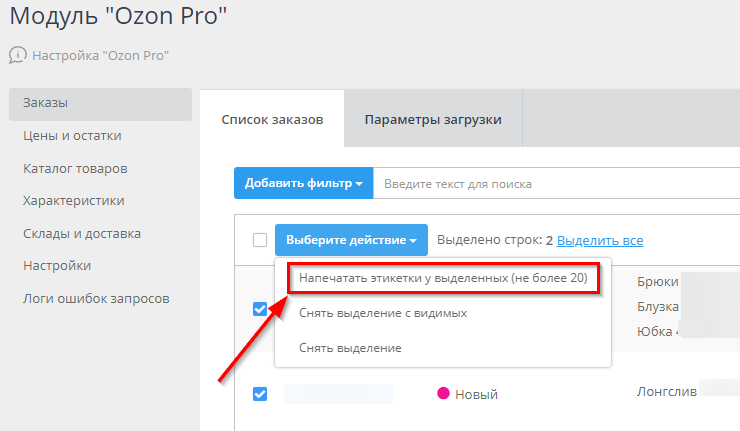Switch to the Параметры загрузки tab

click(x=433, y=120)
